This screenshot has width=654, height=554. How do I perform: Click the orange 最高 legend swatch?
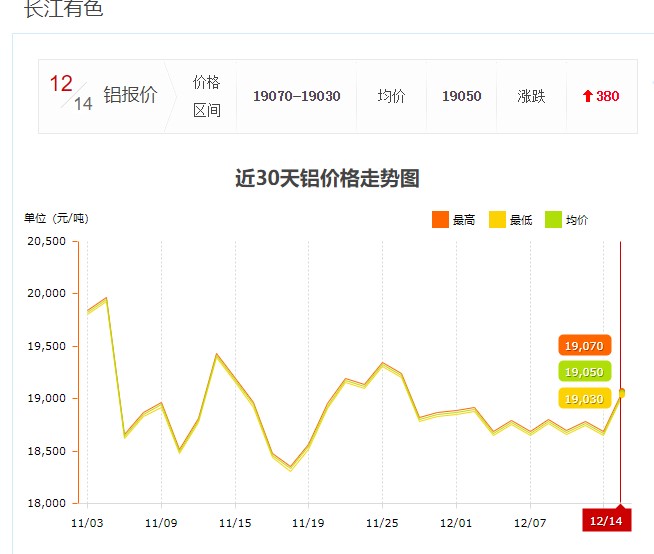[x=440, y=220]
